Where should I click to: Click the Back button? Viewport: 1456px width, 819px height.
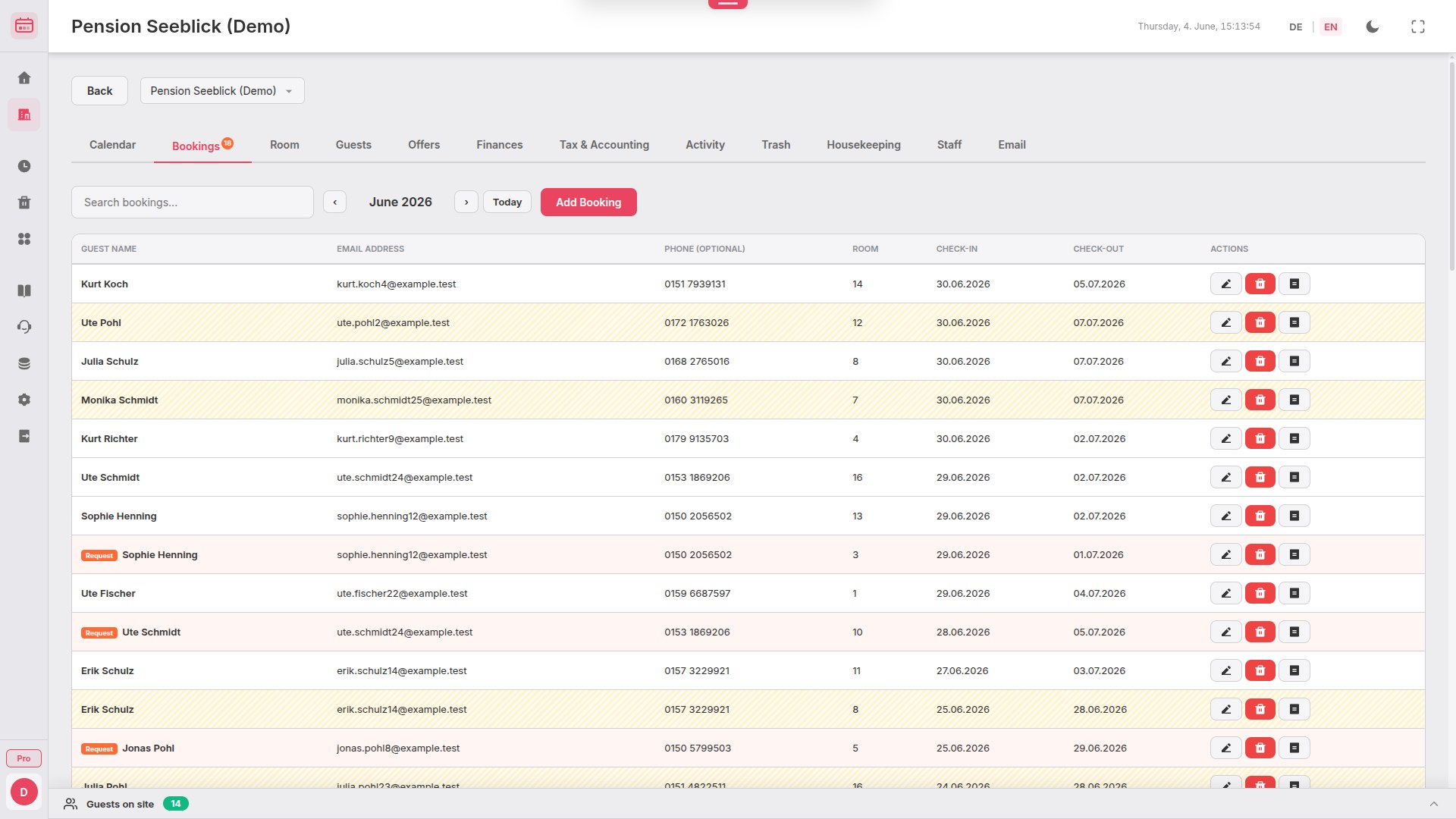click(99, 91)
